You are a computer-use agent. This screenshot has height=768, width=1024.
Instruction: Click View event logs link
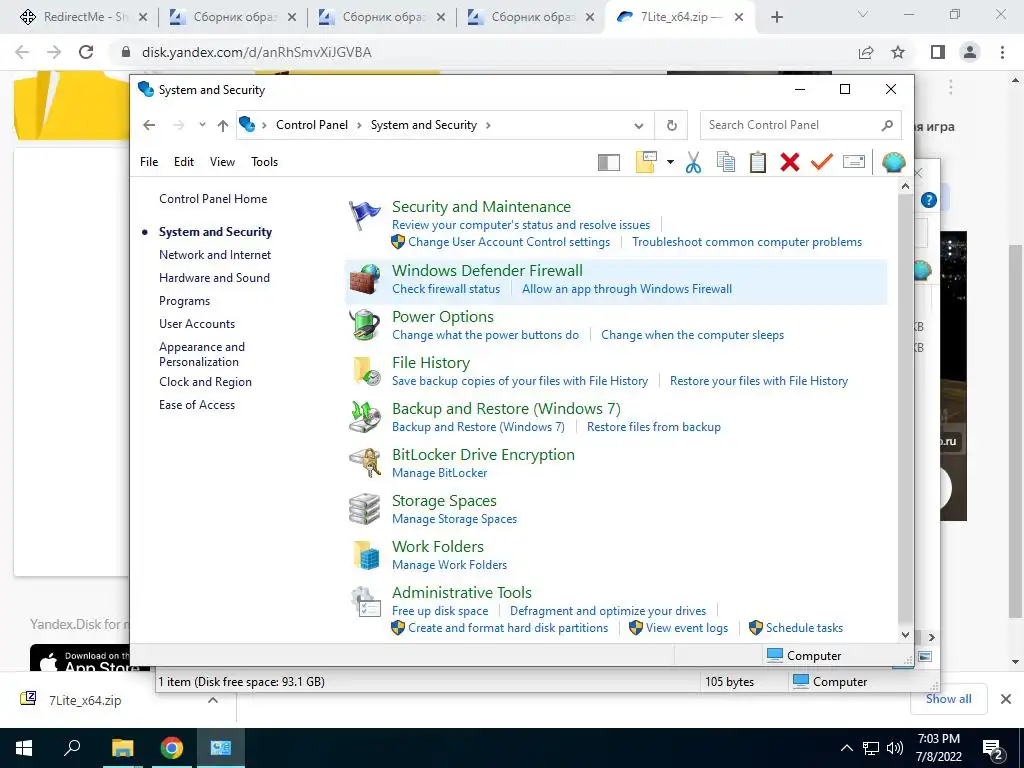686,628
